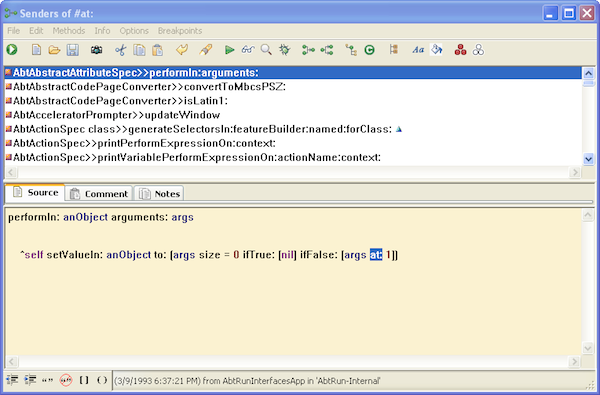The width and height of the screenshot is (600, 395).
Task: Click the red crossed-out quotes uncomment icon
Action: 66,380
